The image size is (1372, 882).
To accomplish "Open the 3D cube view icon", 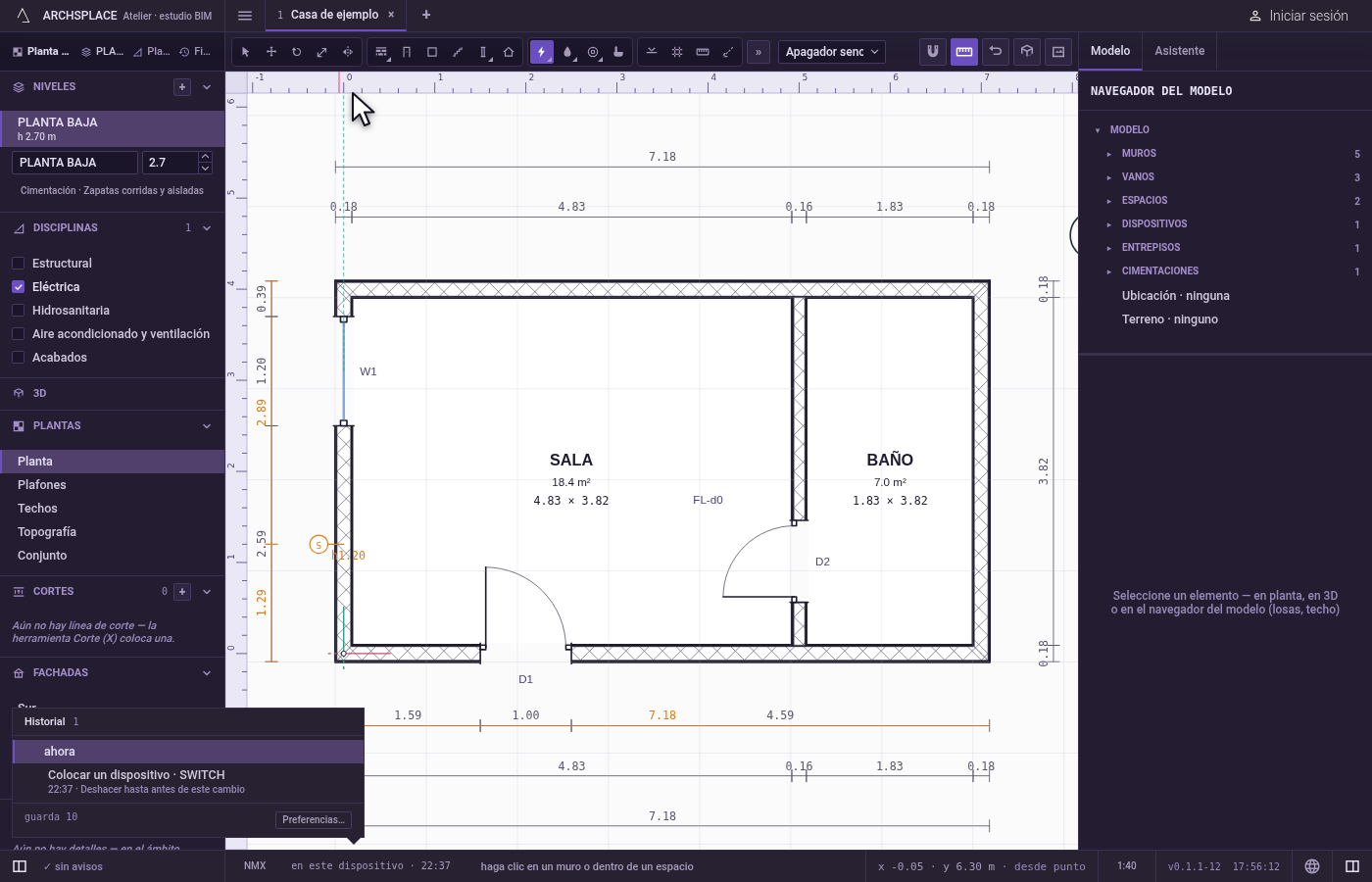I will tap(1027, 52).
